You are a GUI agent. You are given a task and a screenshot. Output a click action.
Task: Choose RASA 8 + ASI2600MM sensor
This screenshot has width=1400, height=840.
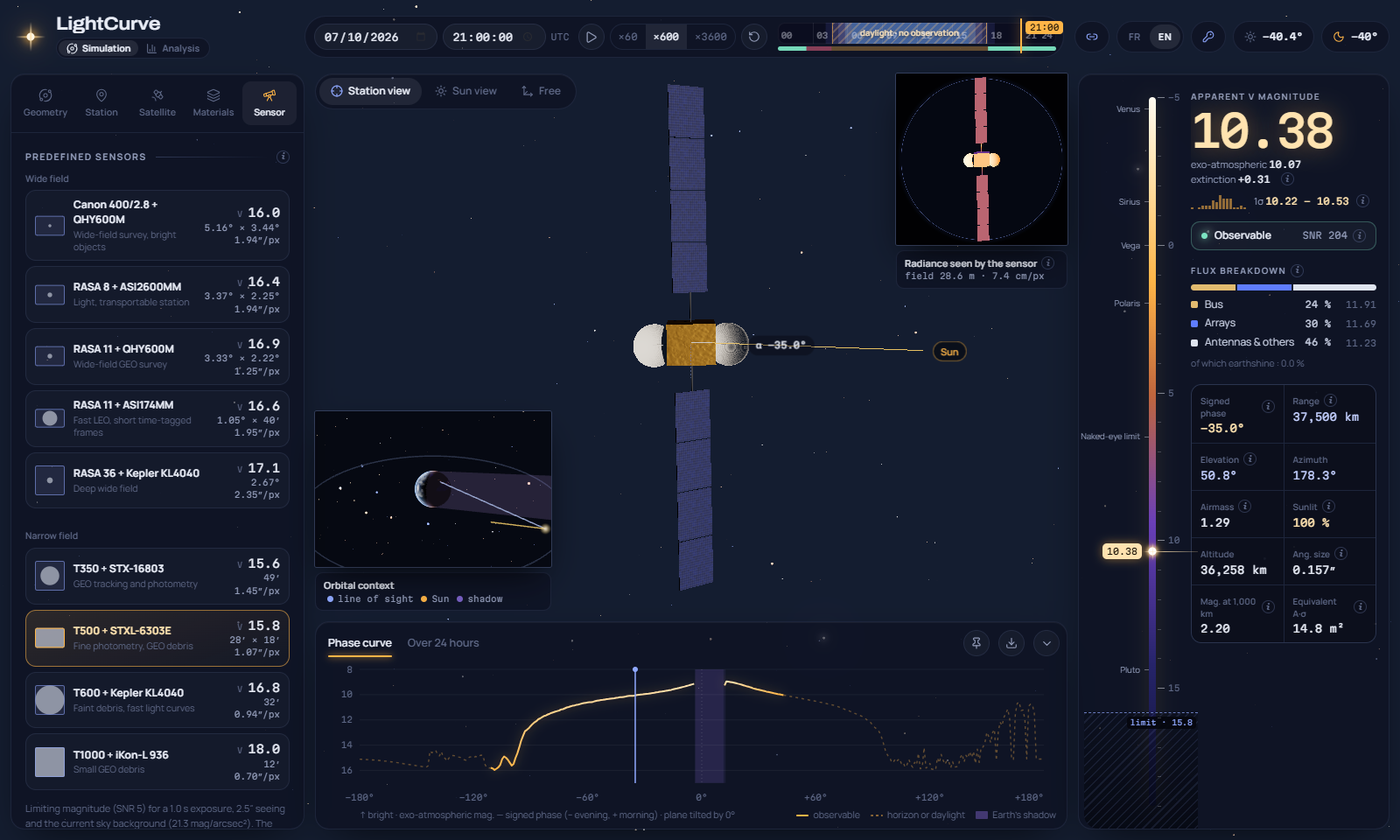[x=157, y=295]
